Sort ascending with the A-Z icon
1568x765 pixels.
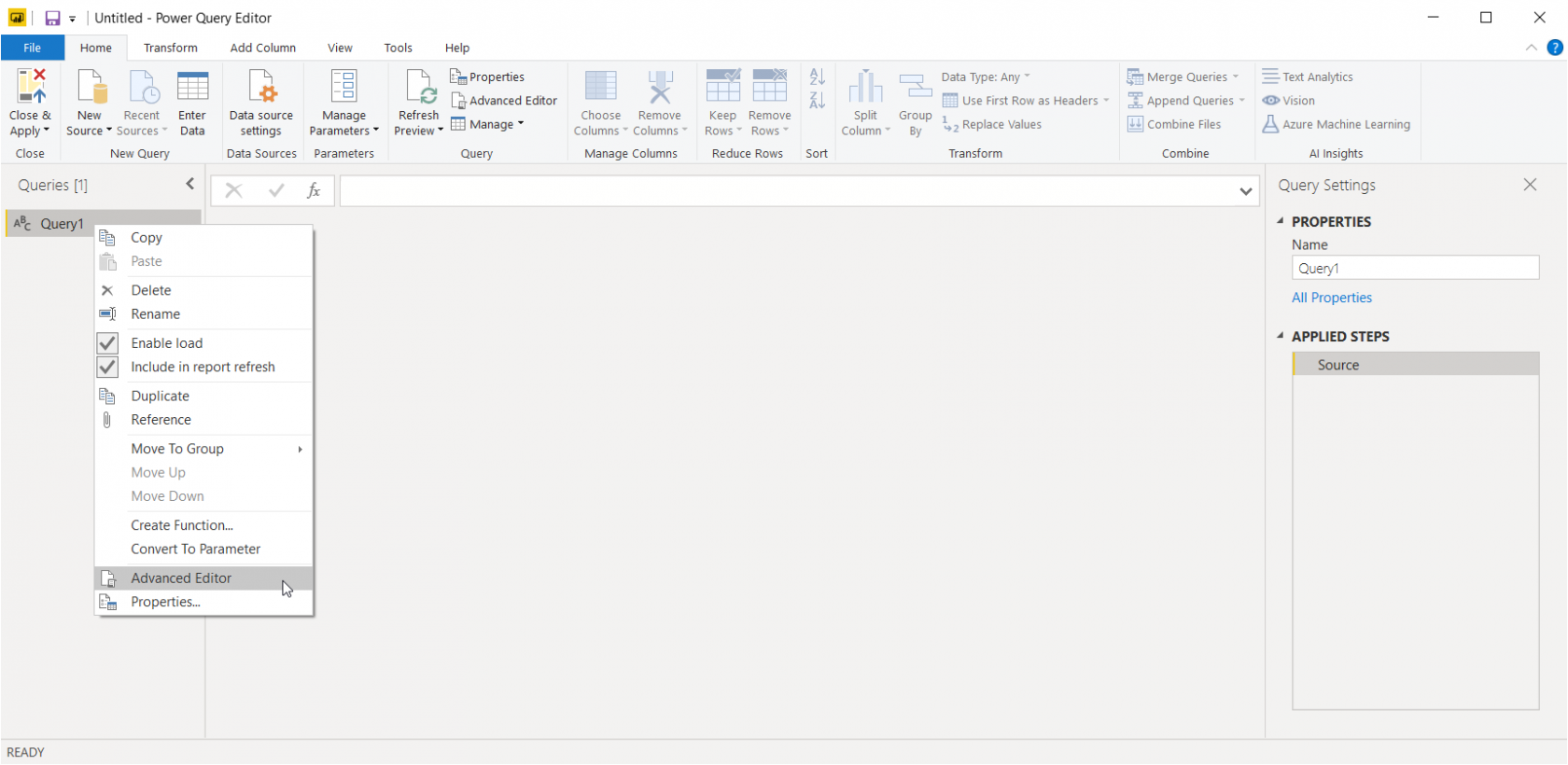[818, 76]
